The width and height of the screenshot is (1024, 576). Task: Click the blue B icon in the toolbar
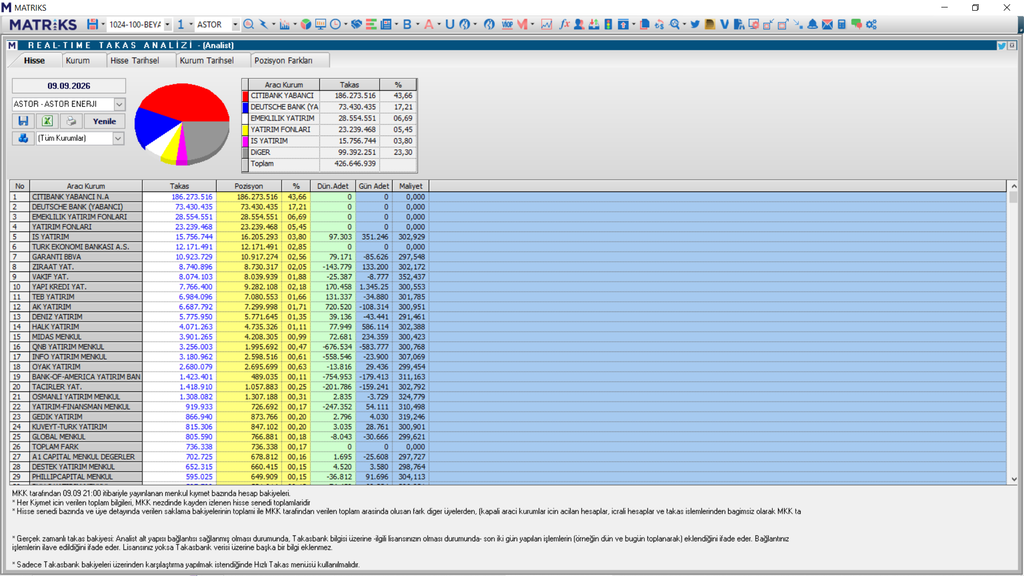click(407, 24)
